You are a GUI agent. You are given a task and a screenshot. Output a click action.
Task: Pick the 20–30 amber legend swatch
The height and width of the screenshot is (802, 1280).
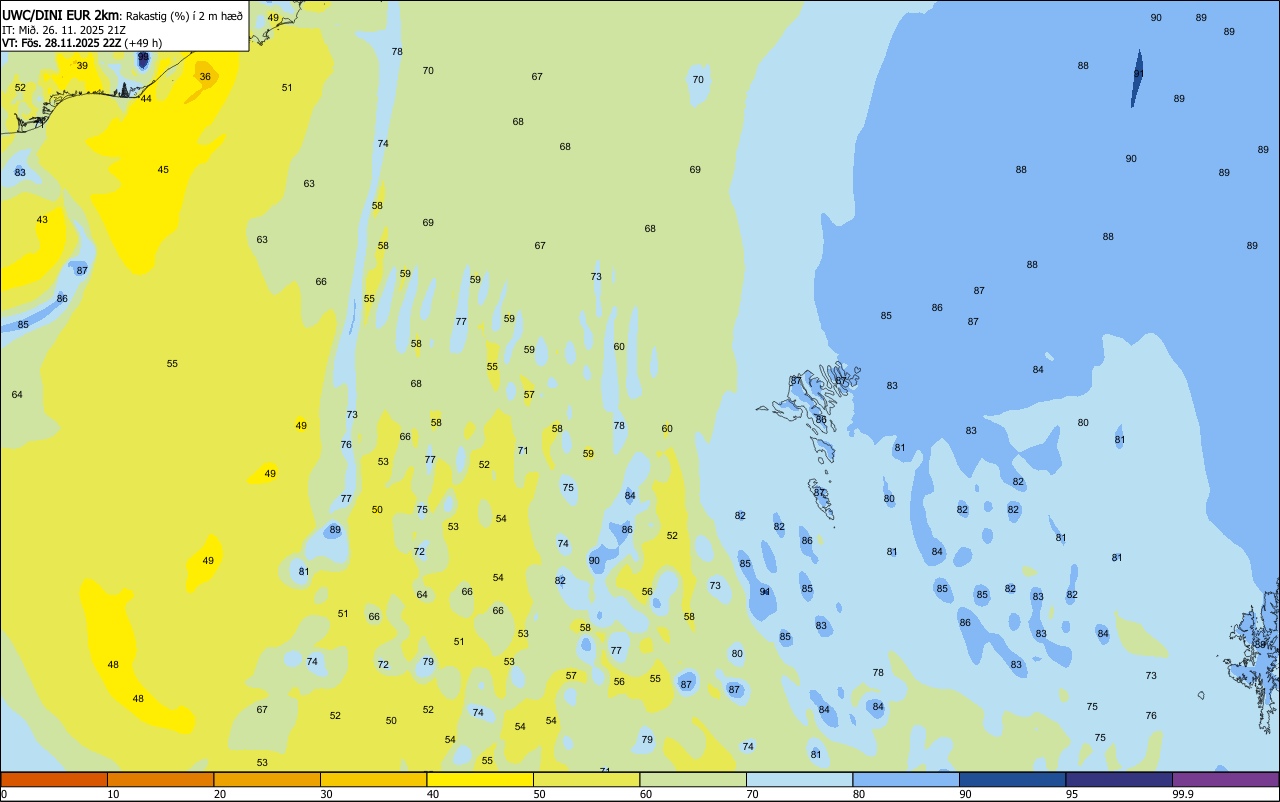[x=267, y=779]
